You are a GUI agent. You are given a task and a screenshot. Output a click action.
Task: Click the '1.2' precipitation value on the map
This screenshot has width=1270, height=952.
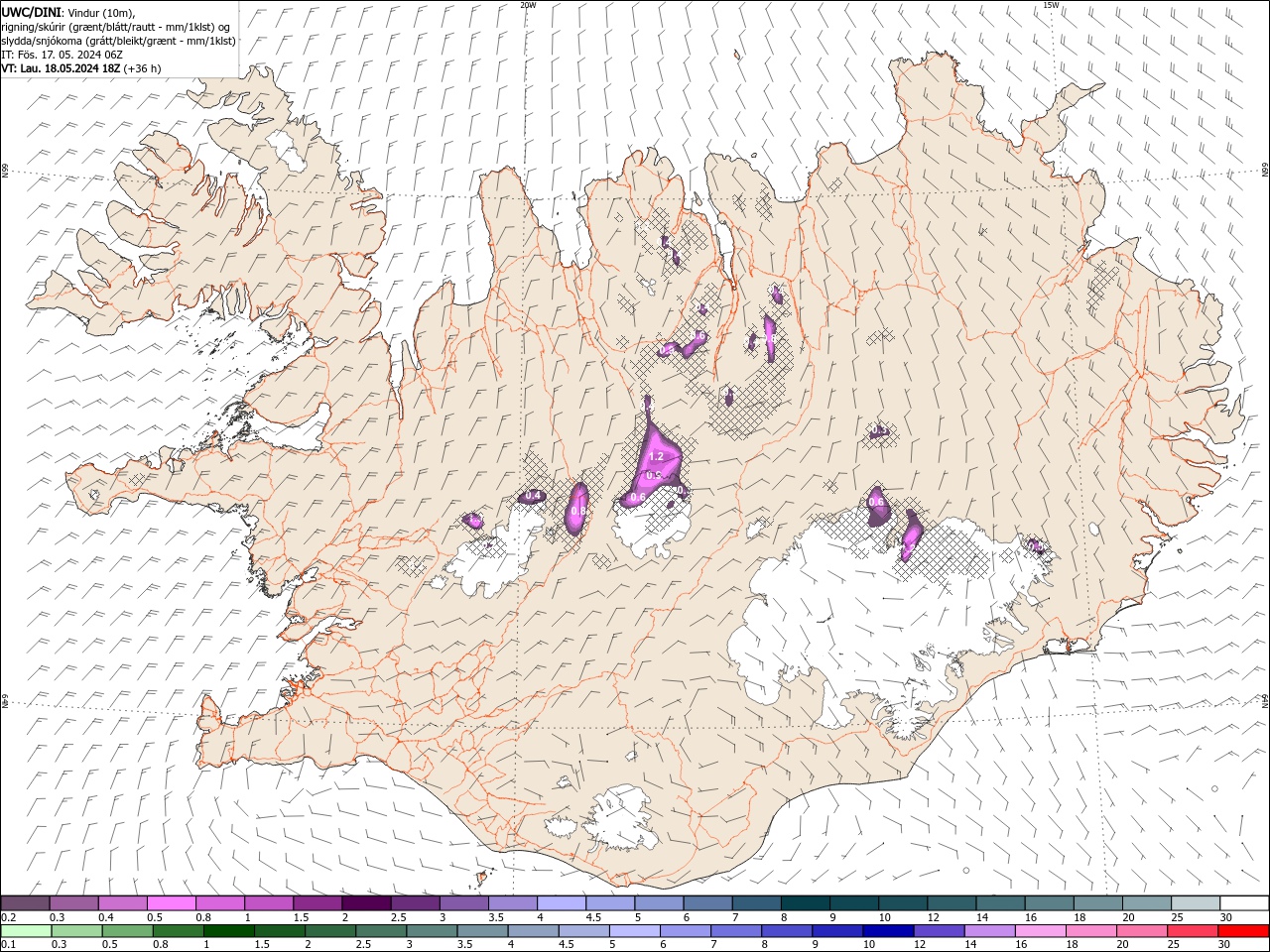656,457
